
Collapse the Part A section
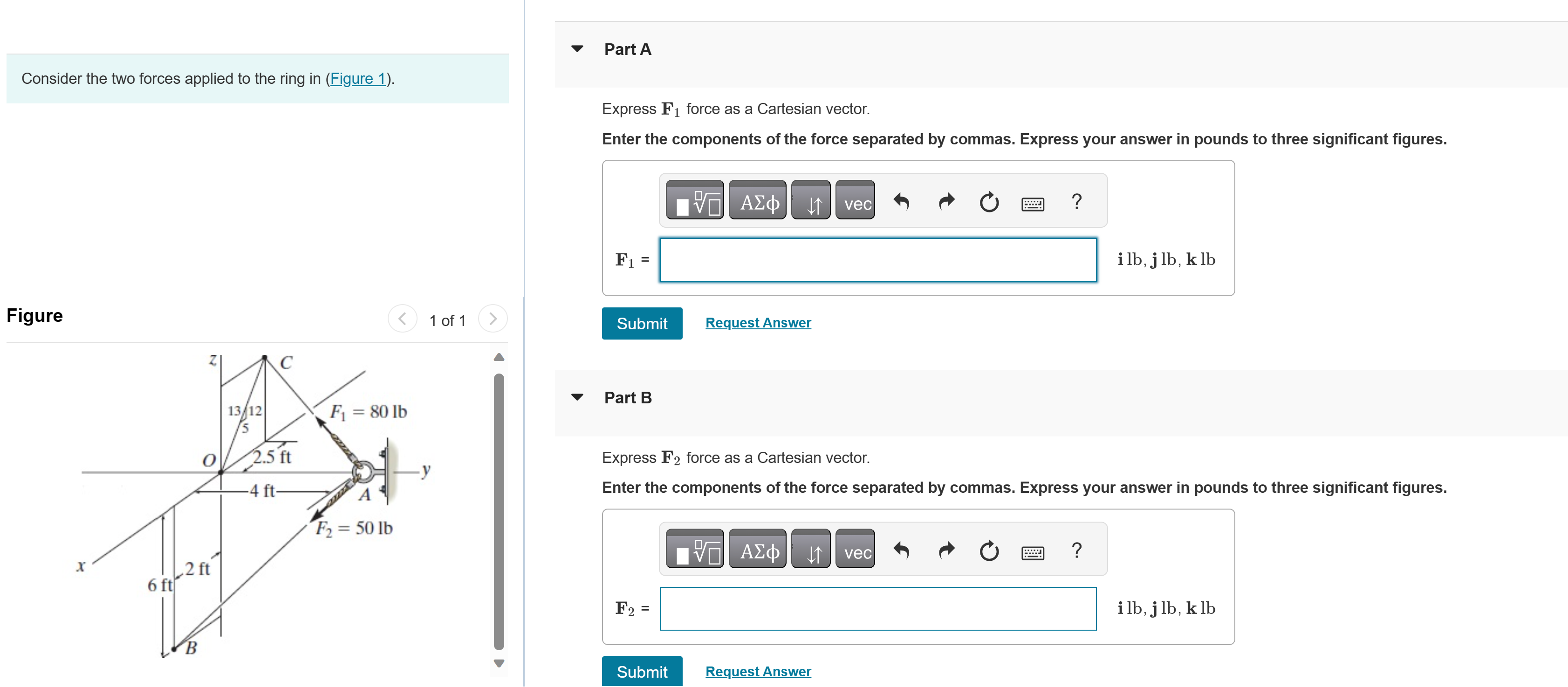tap(577, 49)
